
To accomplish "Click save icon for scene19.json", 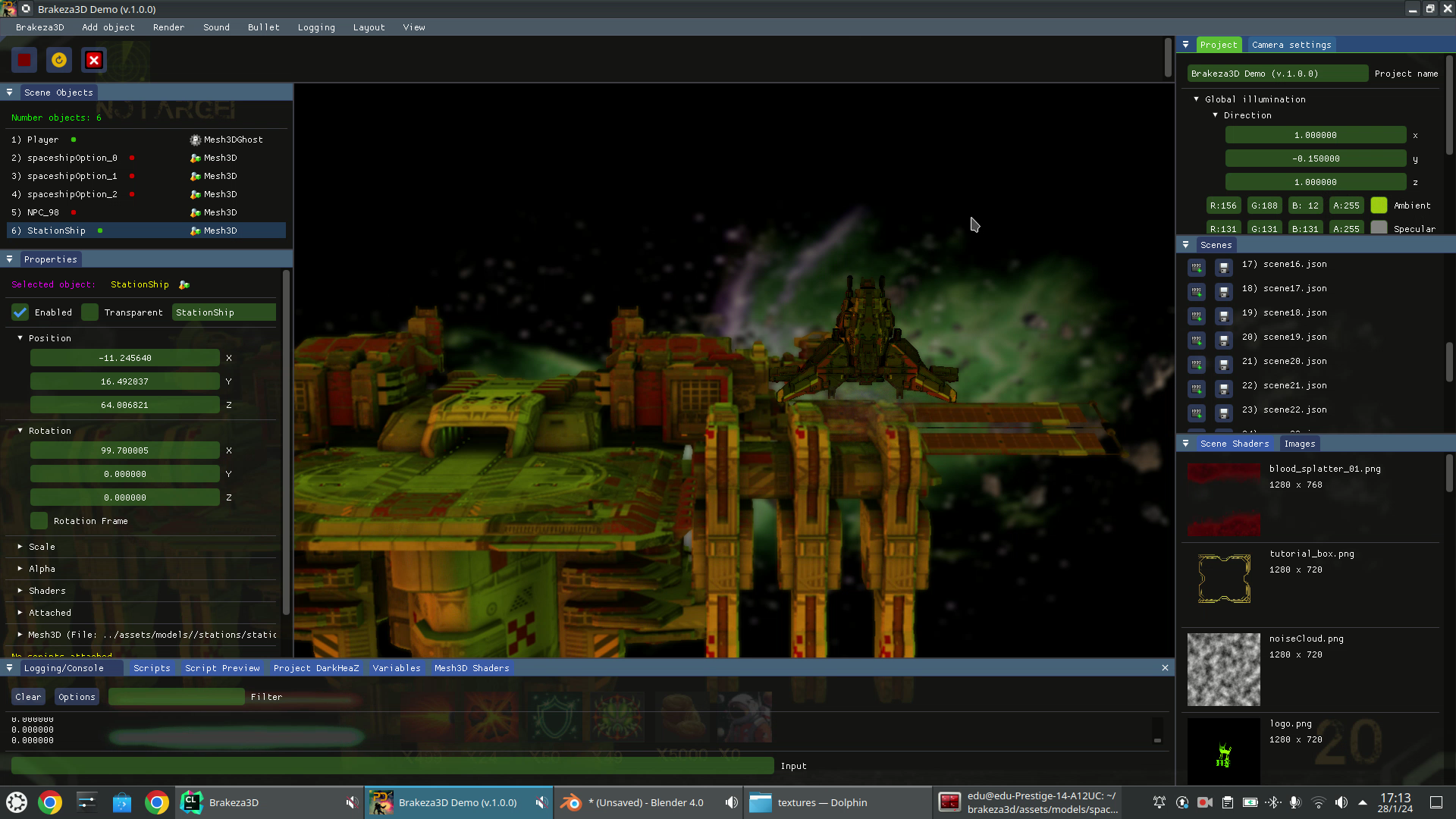I will pyautogui.click(x=1223, y=340).
